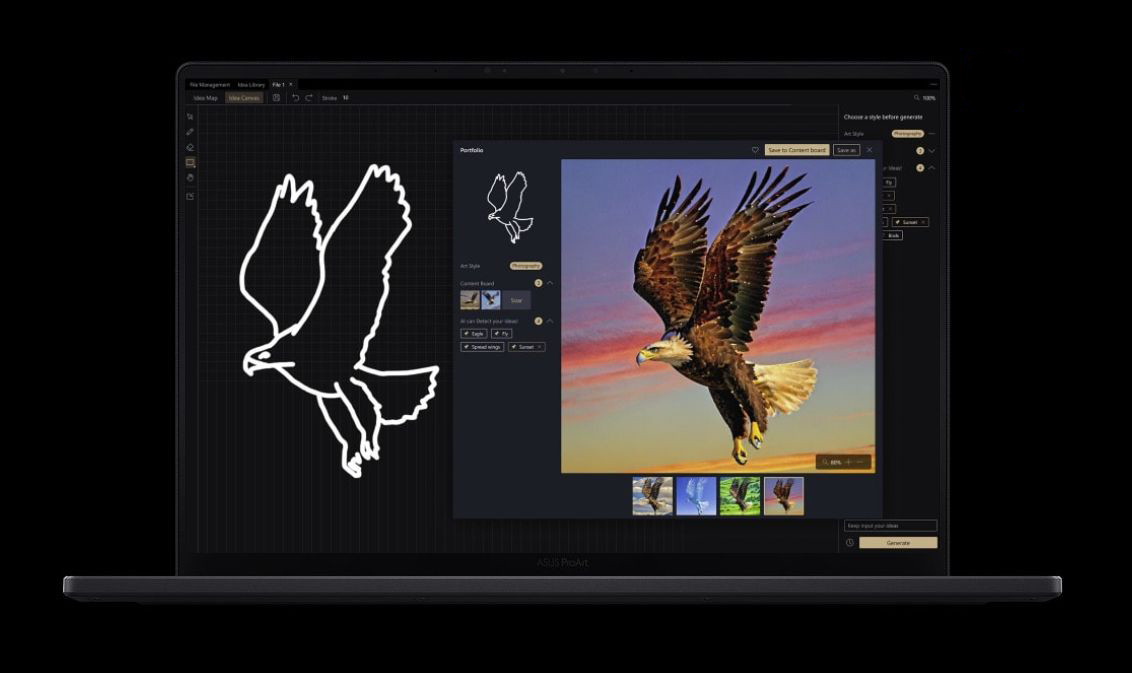The image size is (1132, 673).
Task: Choose the hand pan tool
Action: [x=190, y=178]
